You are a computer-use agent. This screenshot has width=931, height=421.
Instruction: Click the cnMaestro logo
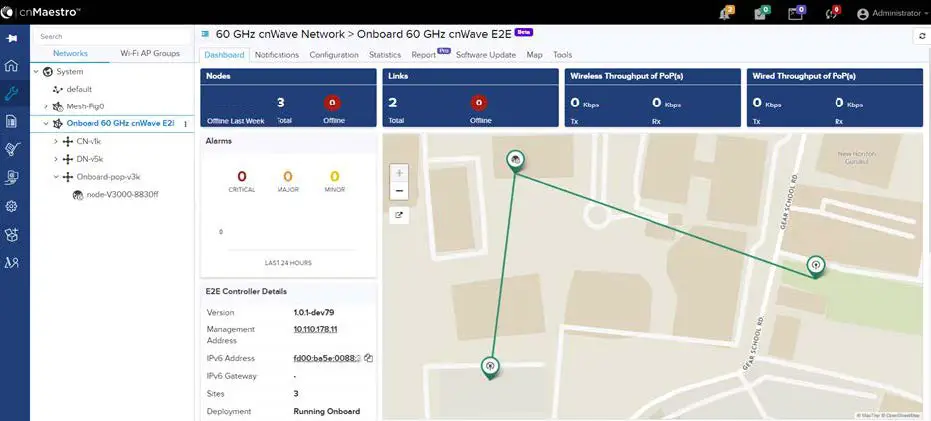(x=41, y=11)
